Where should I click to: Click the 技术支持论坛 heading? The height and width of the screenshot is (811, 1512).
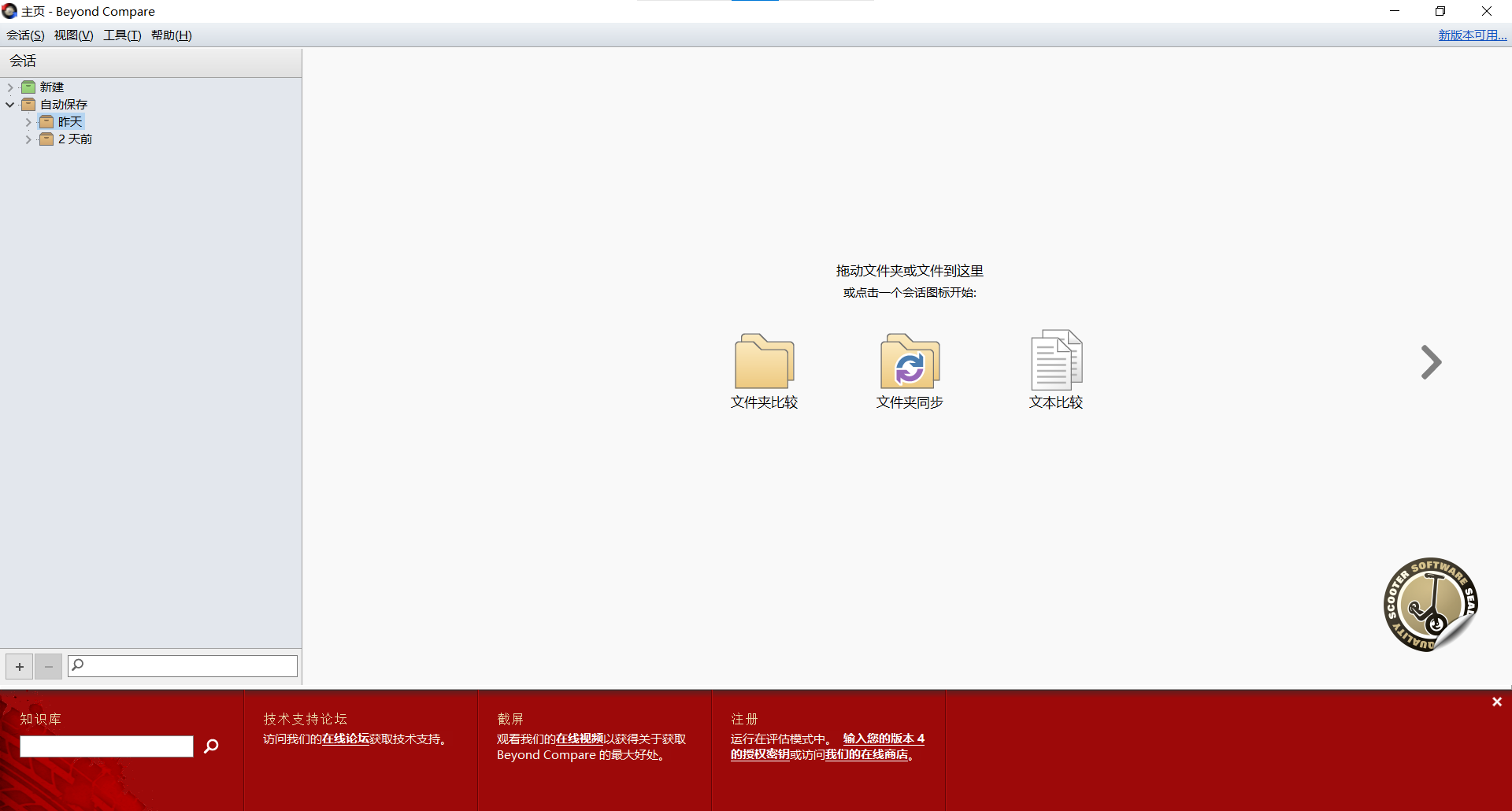point(306,719)
